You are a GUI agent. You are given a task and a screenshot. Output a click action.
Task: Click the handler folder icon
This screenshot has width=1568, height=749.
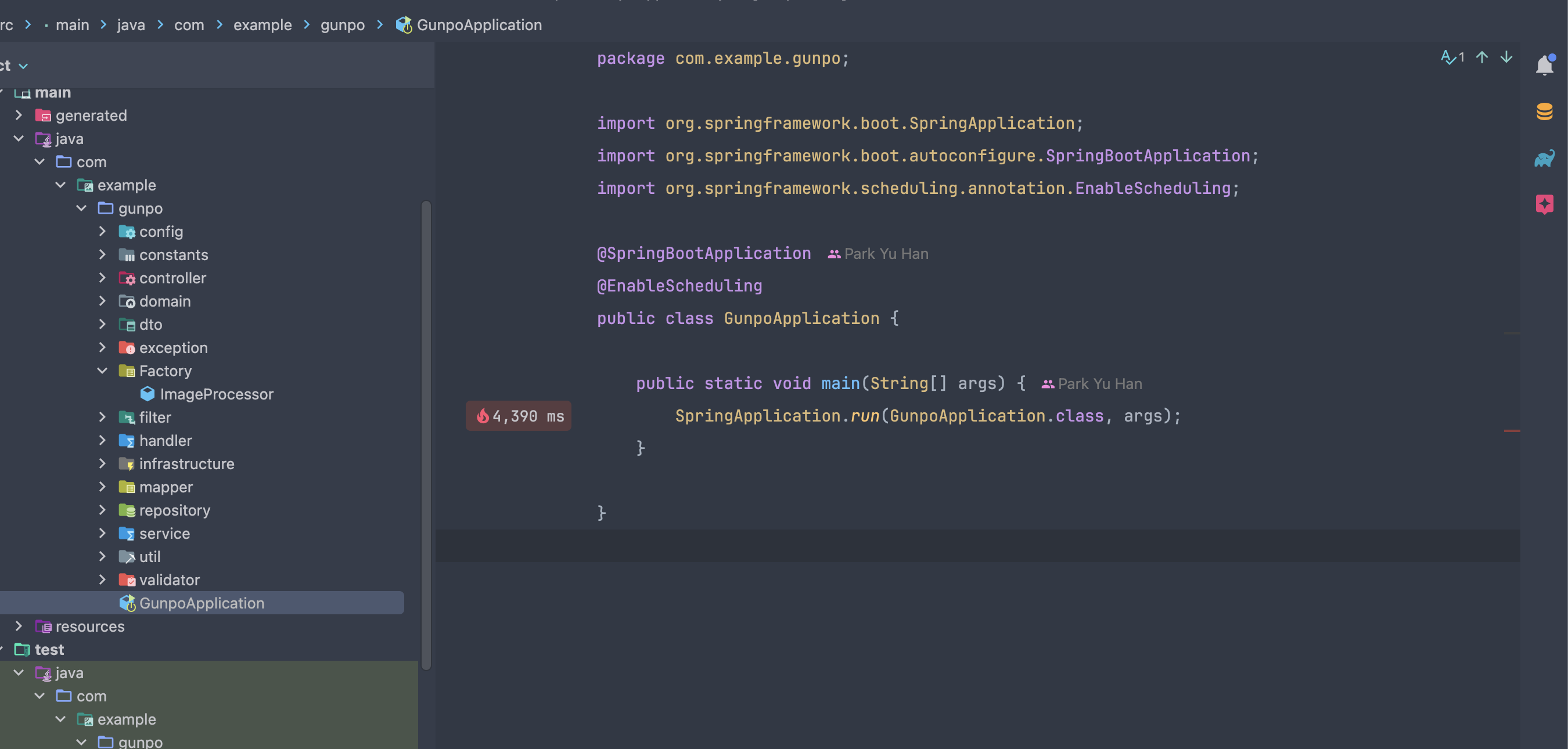click(127, 441)
